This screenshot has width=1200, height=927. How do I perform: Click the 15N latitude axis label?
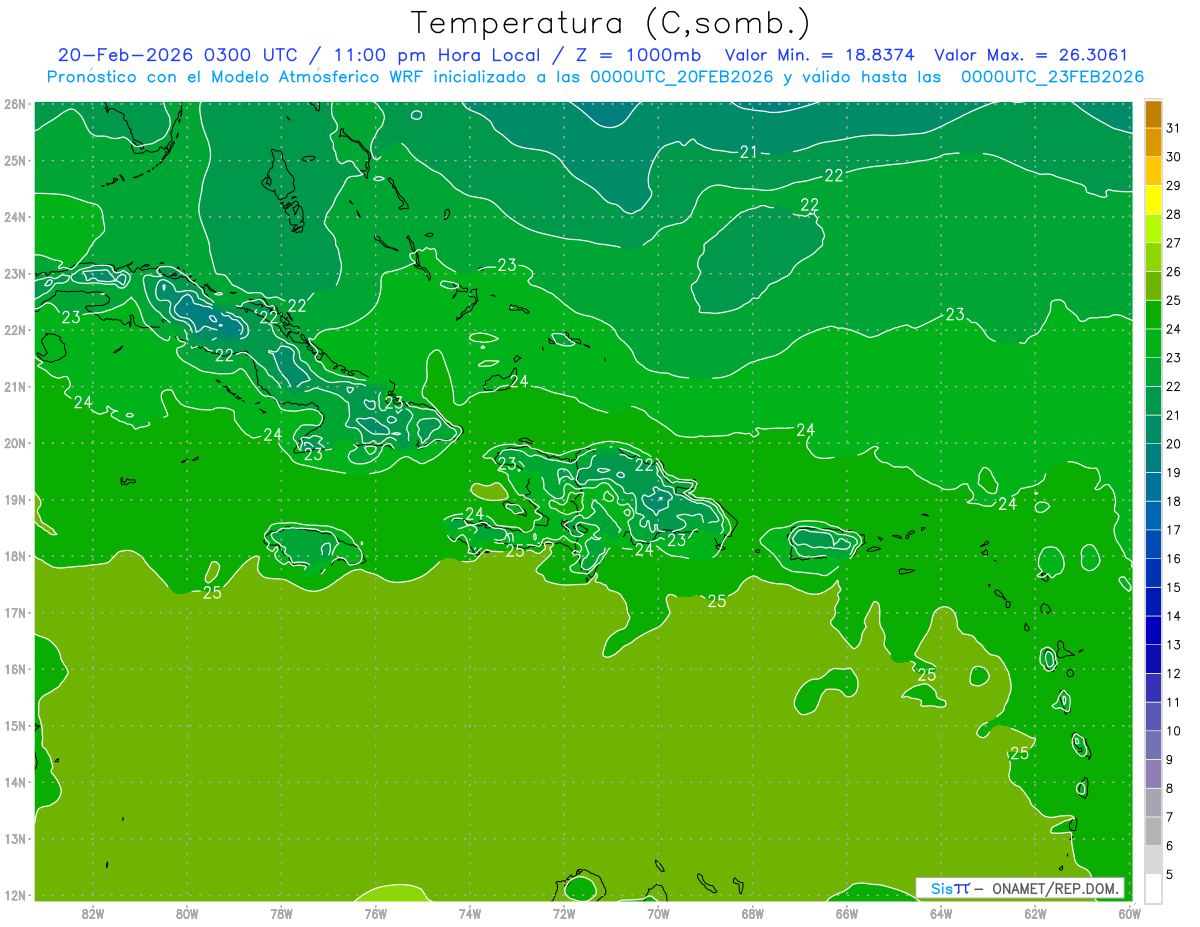[14, 726]
